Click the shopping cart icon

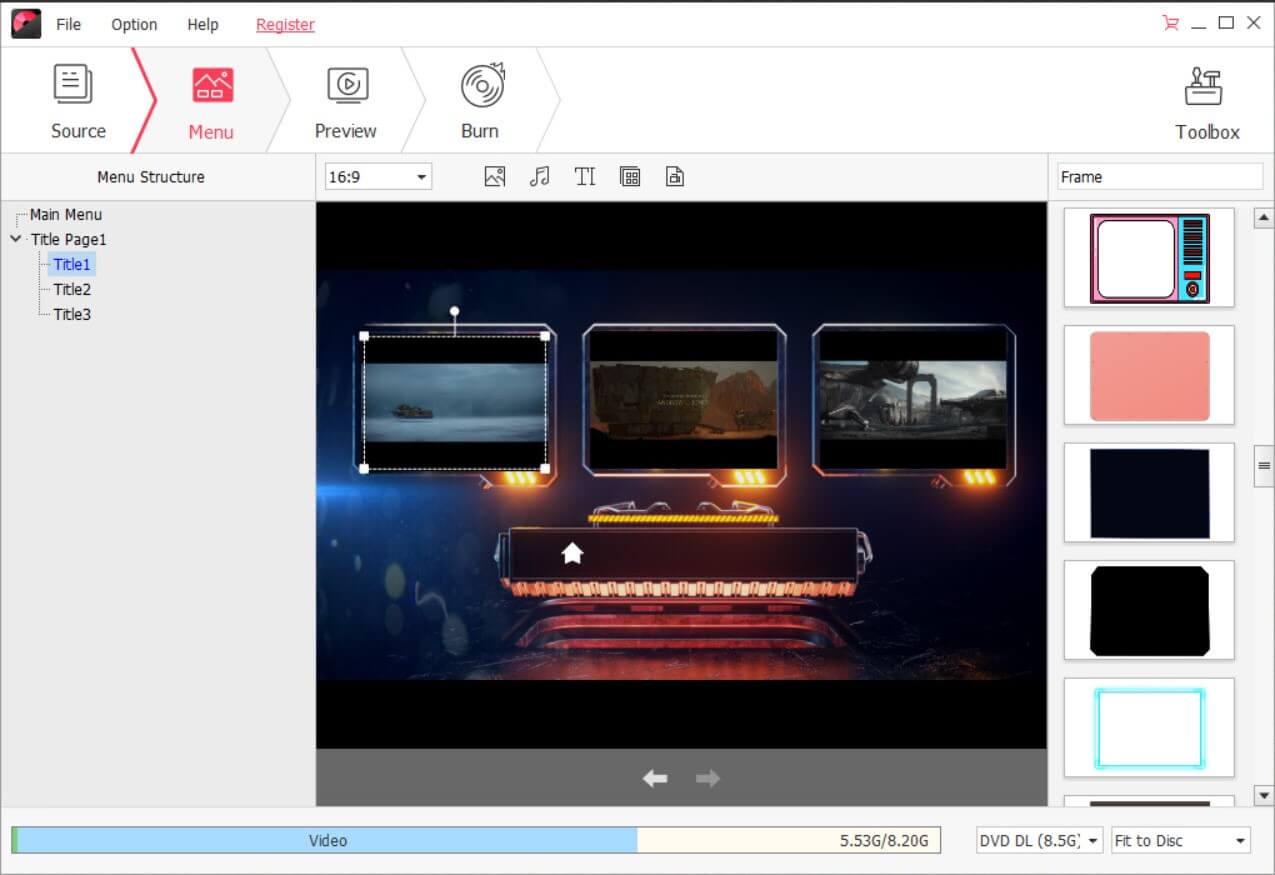click(1168, 22)
